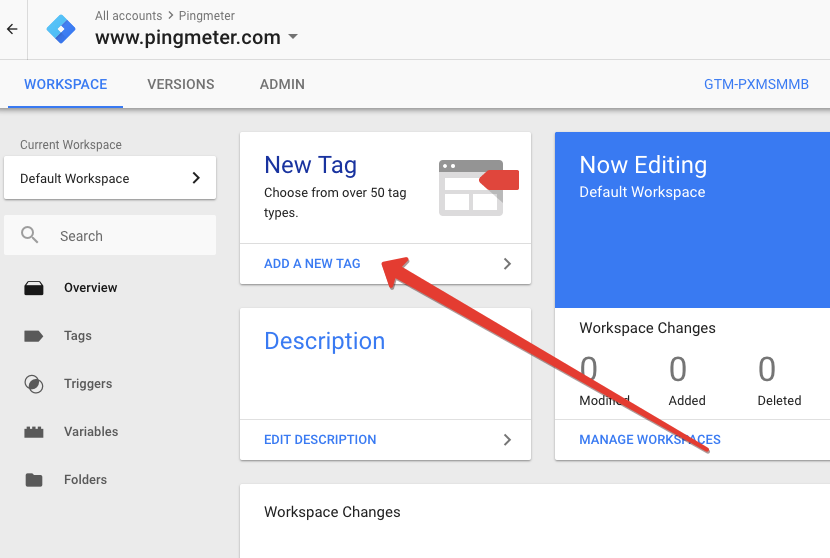
Task: Click Default Workspace text in blue card
Action: (642, 192)
